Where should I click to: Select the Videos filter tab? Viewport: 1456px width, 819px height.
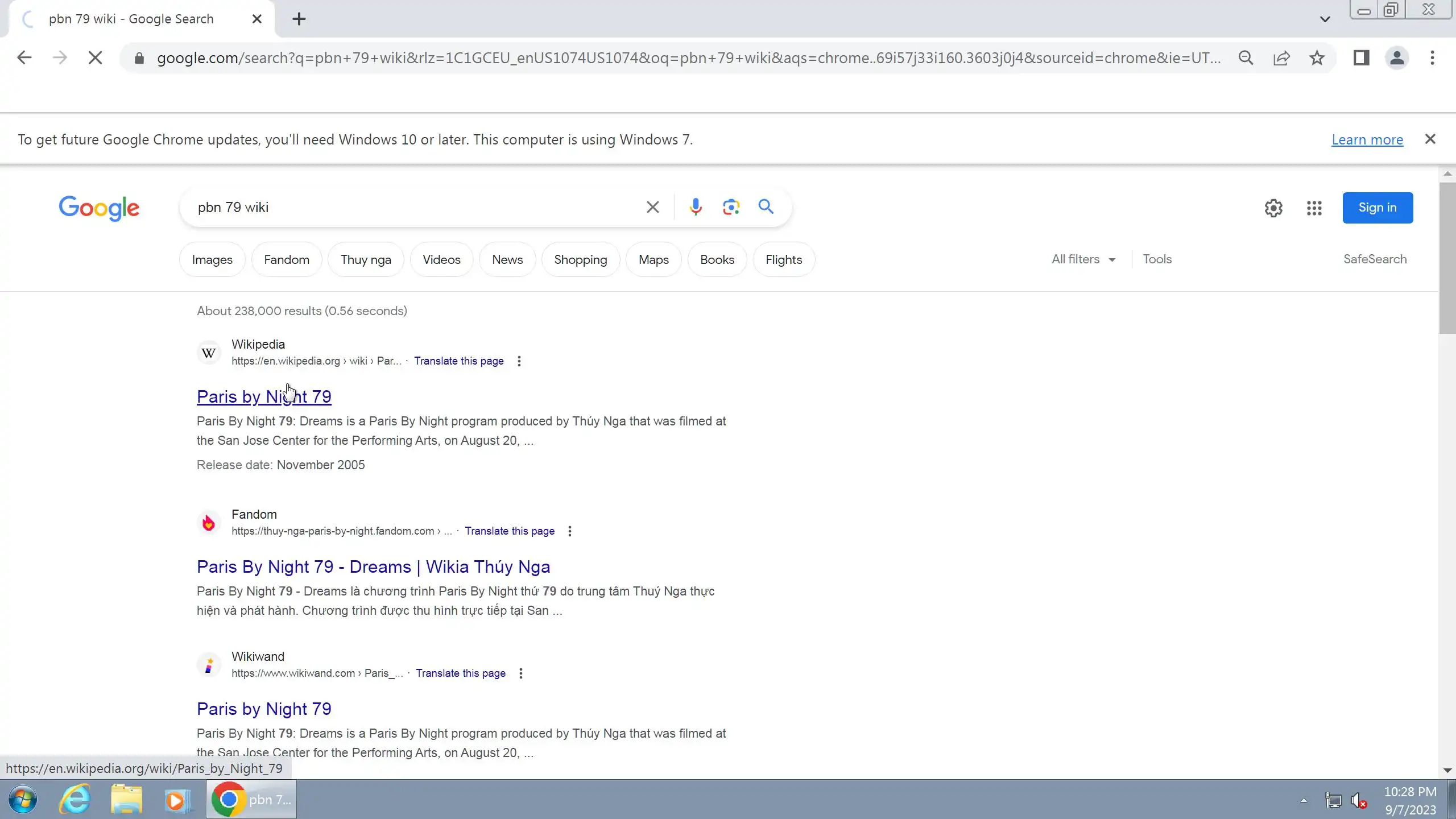(x=441, y=260)
